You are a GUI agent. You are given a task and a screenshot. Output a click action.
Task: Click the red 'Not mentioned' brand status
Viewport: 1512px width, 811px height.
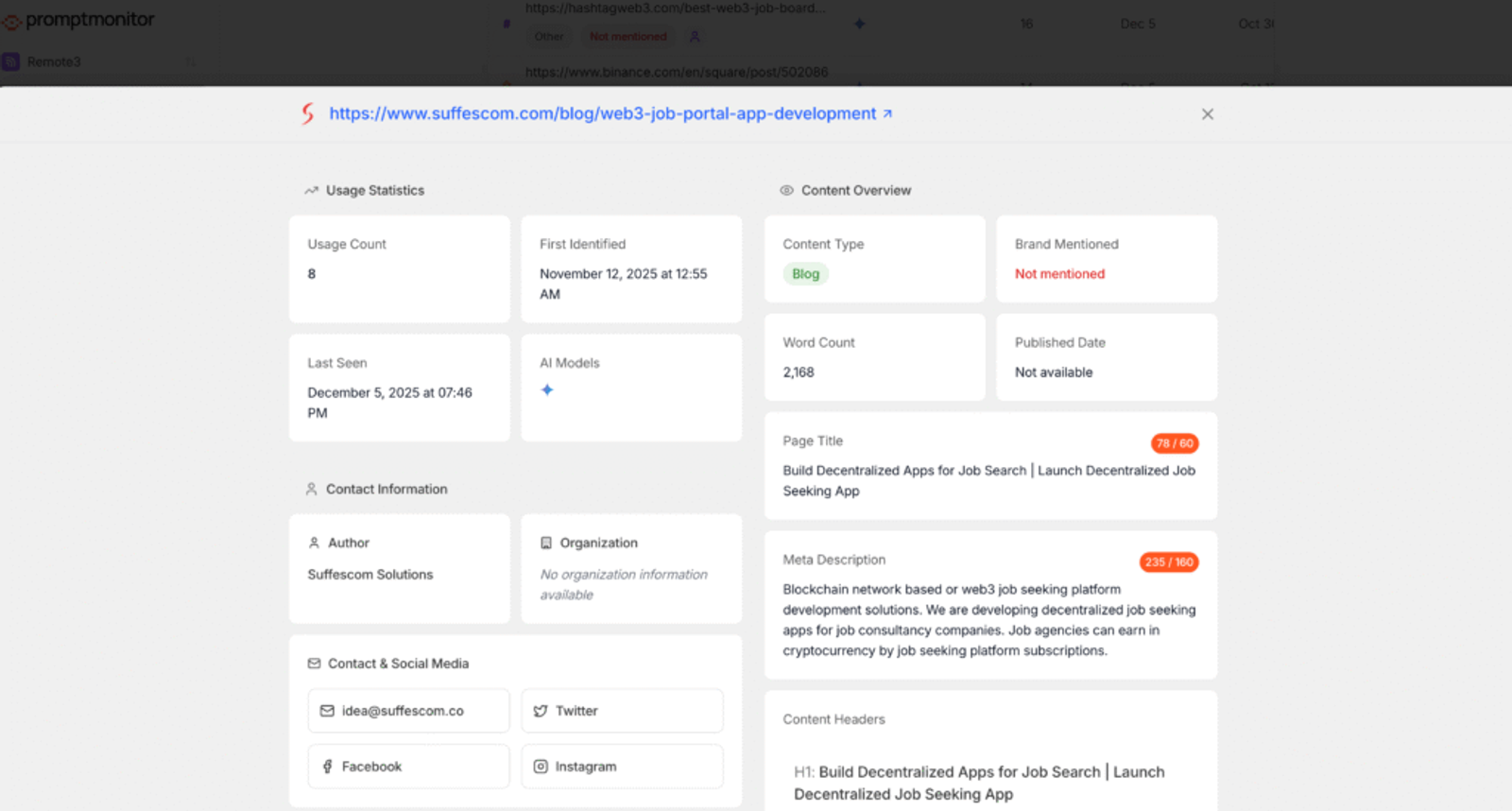coord(1059,274)
